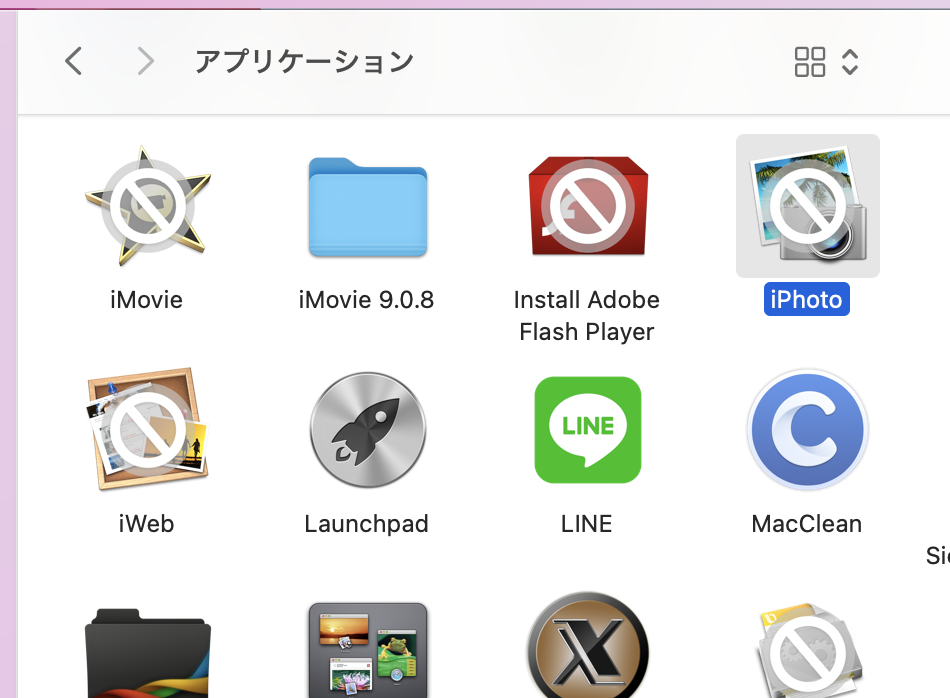The height and width of the screenshot is (698, 950).
Task: Click the LINE name label
Action: point(586,524)
